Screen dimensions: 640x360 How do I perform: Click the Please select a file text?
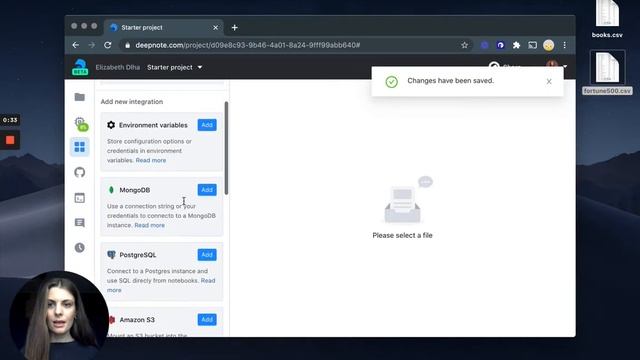[x=402, y=236]
